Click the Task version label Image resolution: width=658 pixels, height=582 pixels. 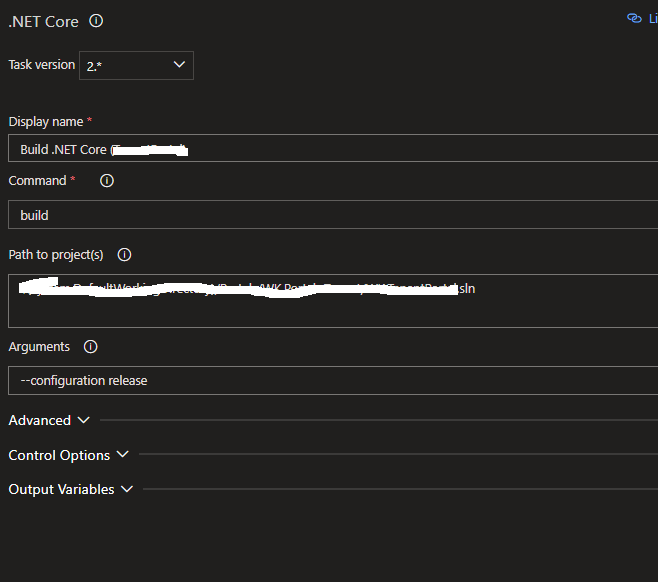tap(42, 65)
